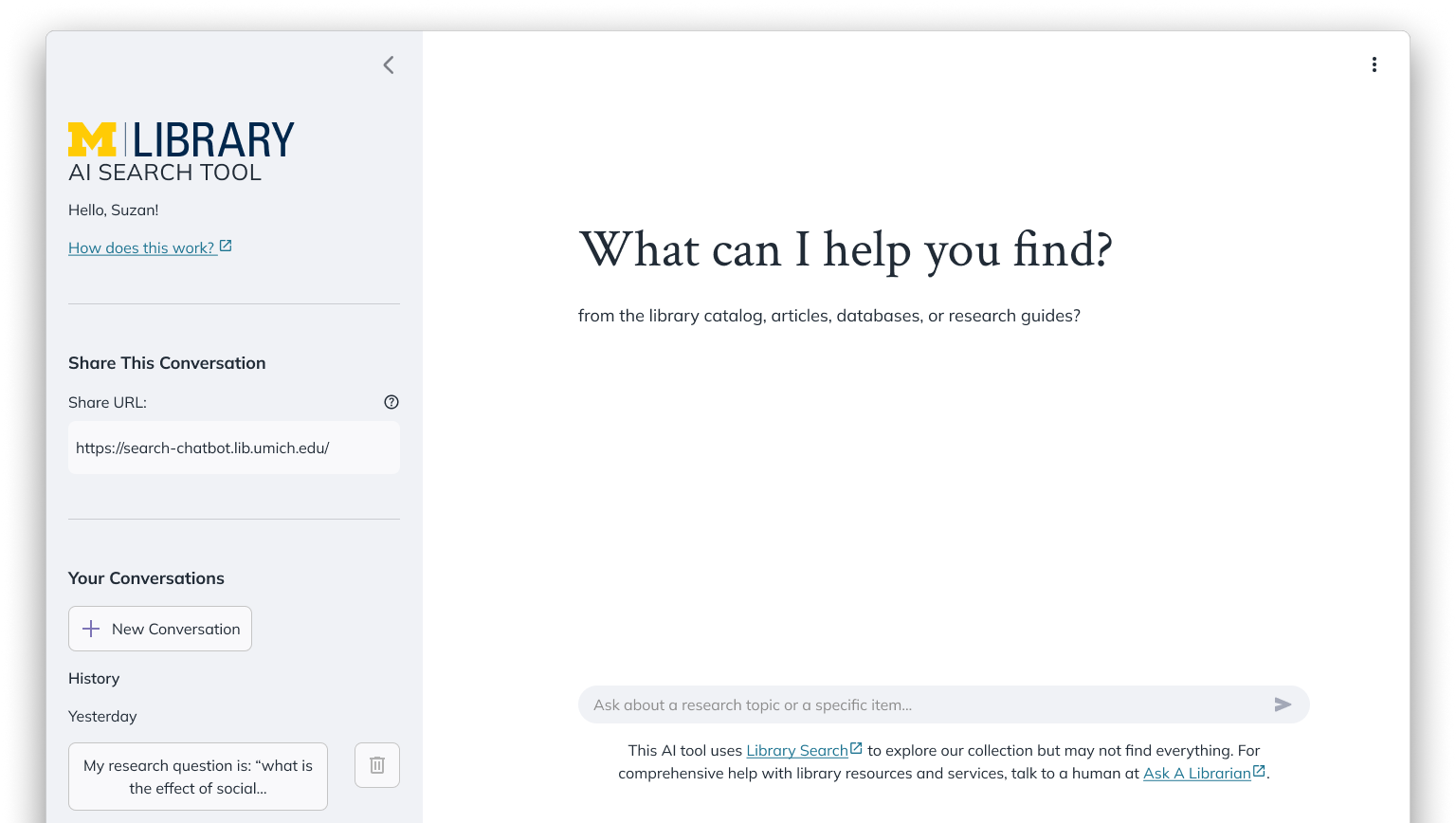
Task: Open the three-dot options menu
Action: click(x=1374, y=64)
